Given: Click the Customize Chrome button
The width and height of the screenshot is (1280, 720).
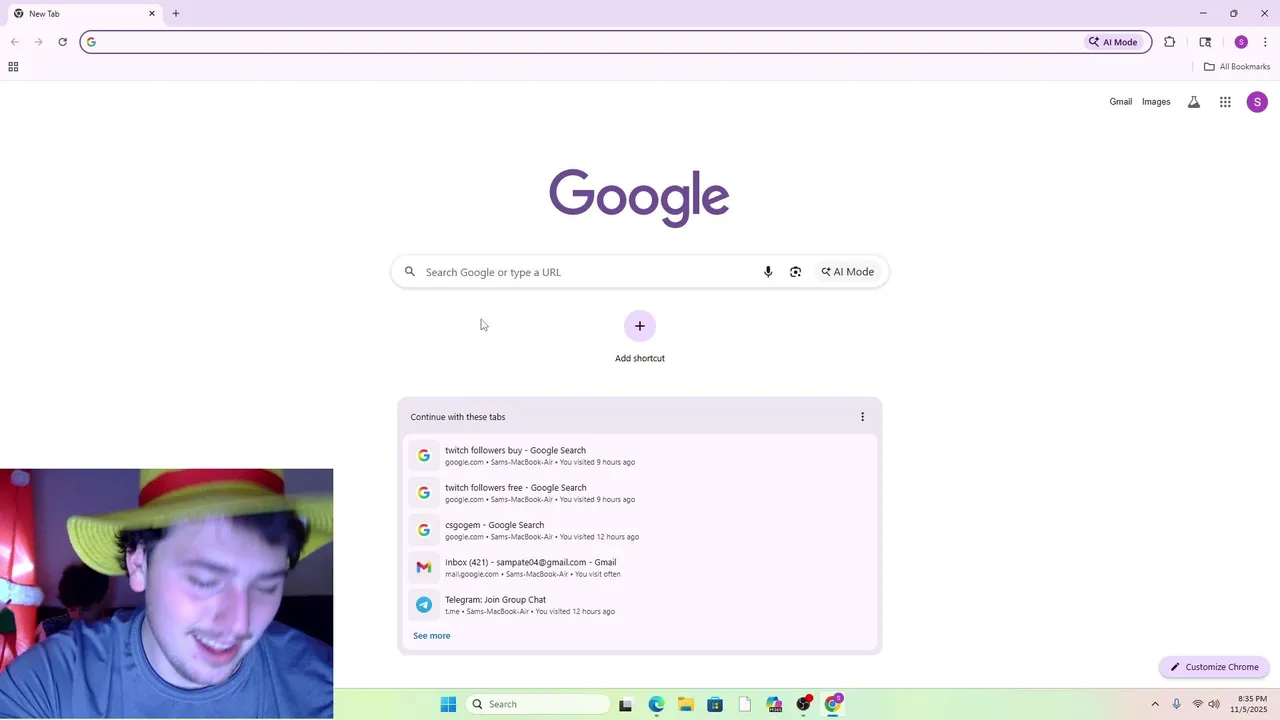Looking at the screenshot, I should (1214, 667).
